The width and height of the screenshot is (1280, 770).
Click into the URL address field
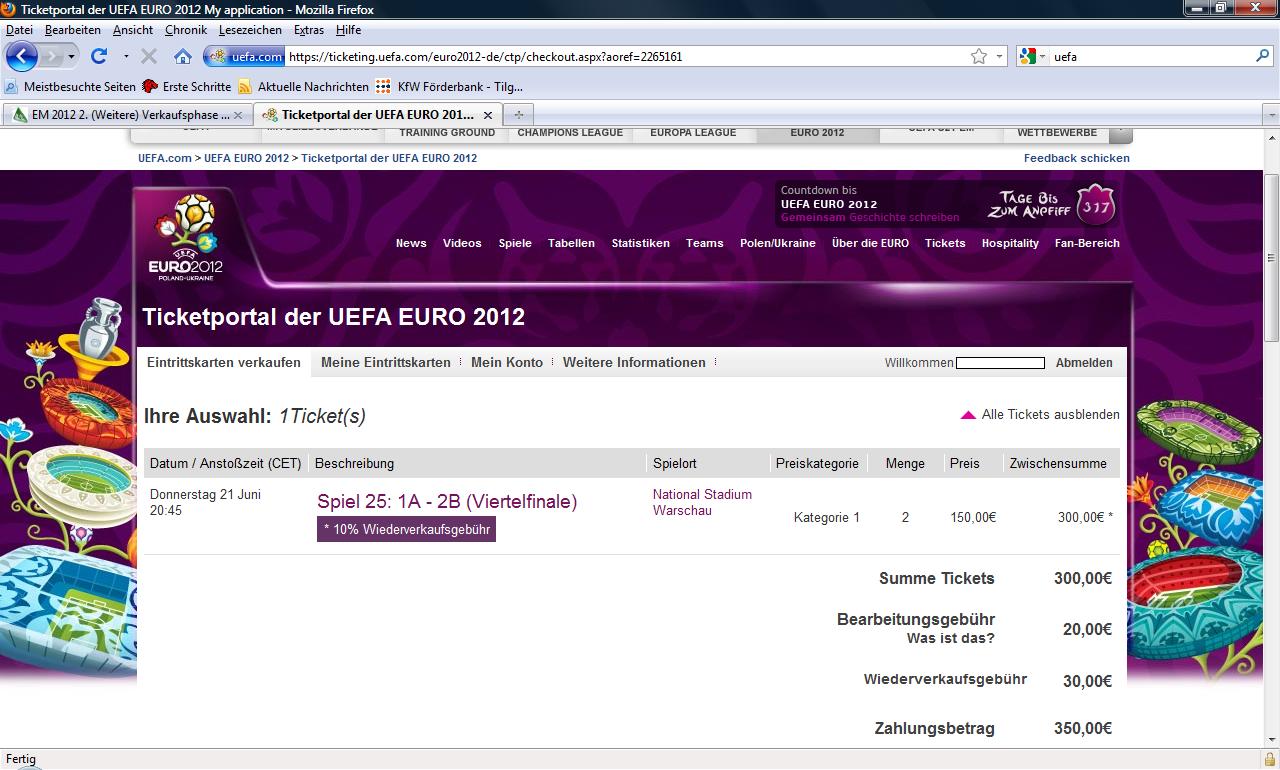tap(625, 57)
